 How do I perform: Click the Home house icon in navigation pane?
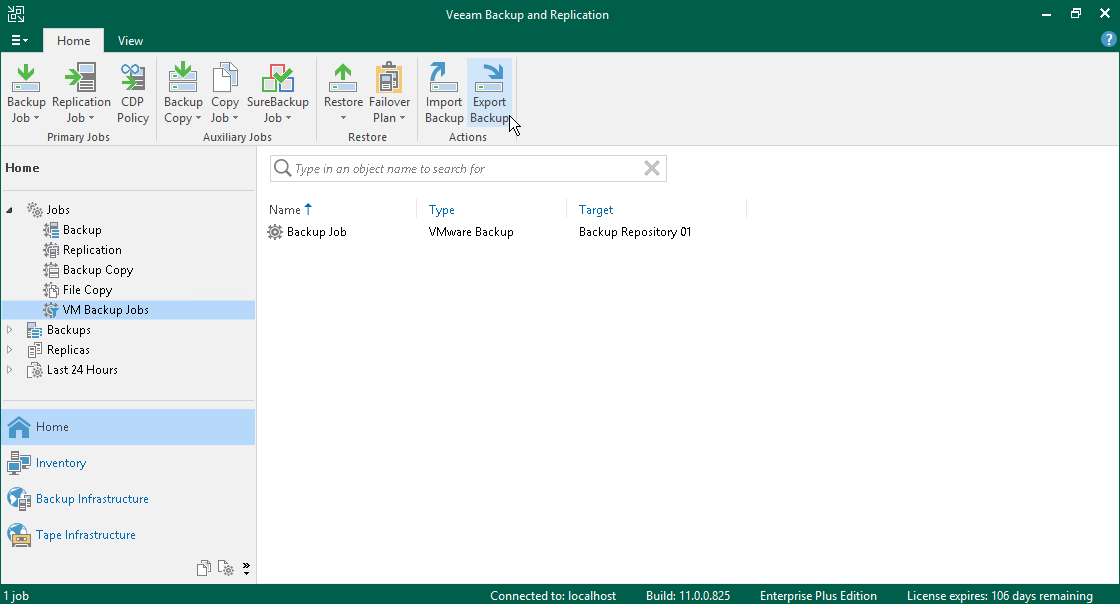pyautogui.click(x=19, y=427)
